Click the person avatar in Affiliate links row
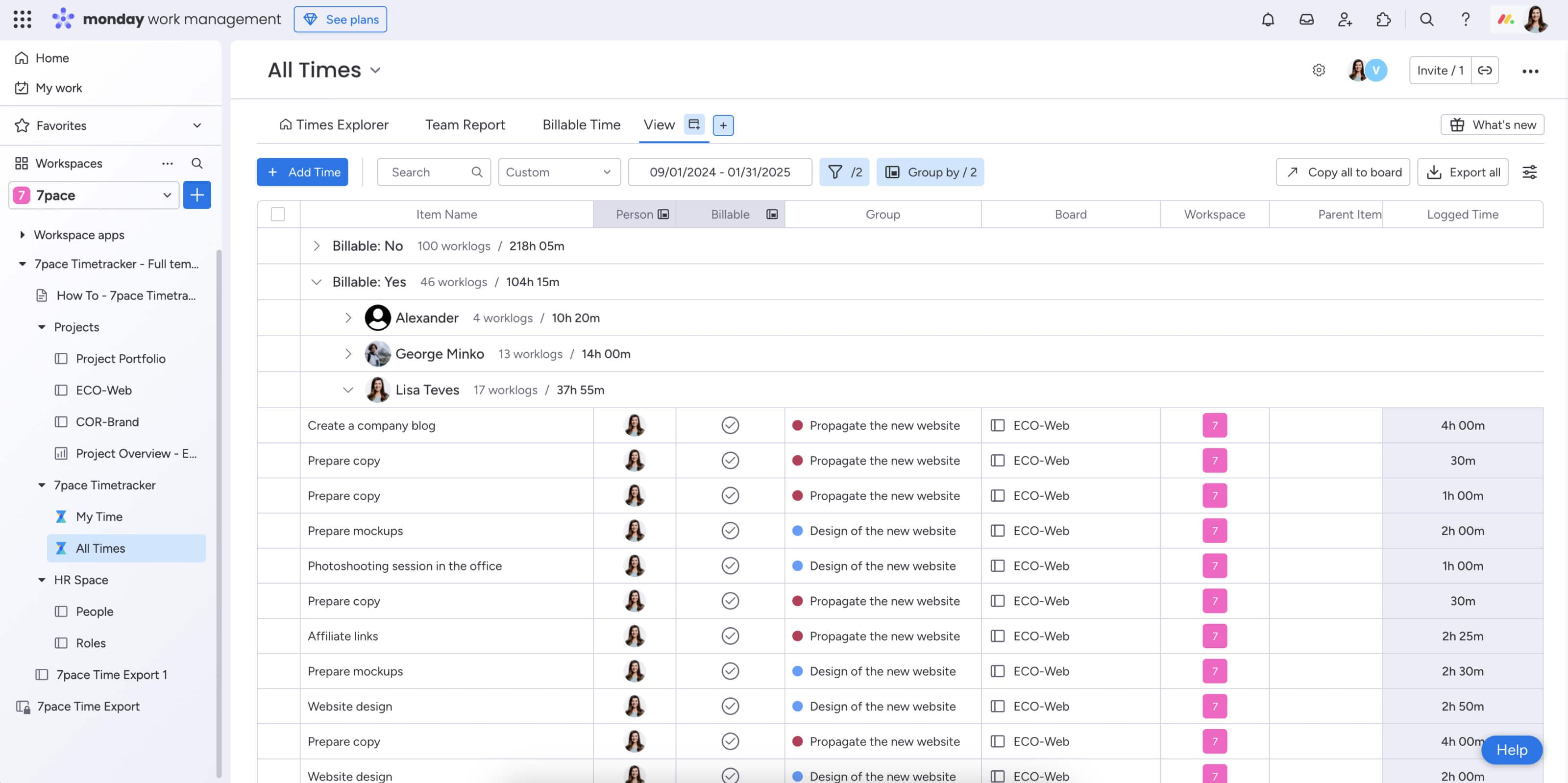The image size is (1568, 783). pos(634,636)
